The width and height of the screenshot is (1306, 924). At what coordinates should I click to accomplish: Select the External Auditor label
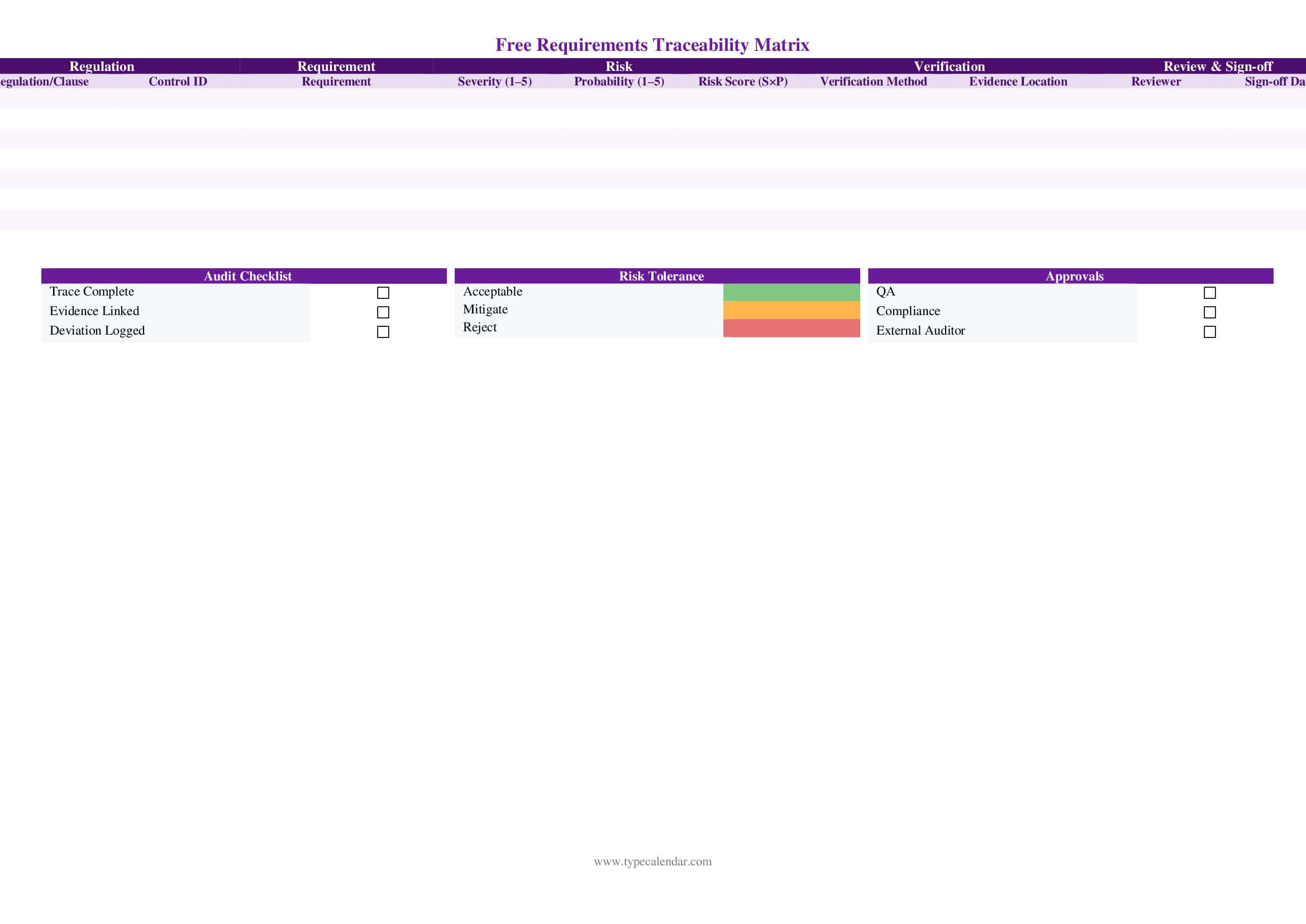921,331
